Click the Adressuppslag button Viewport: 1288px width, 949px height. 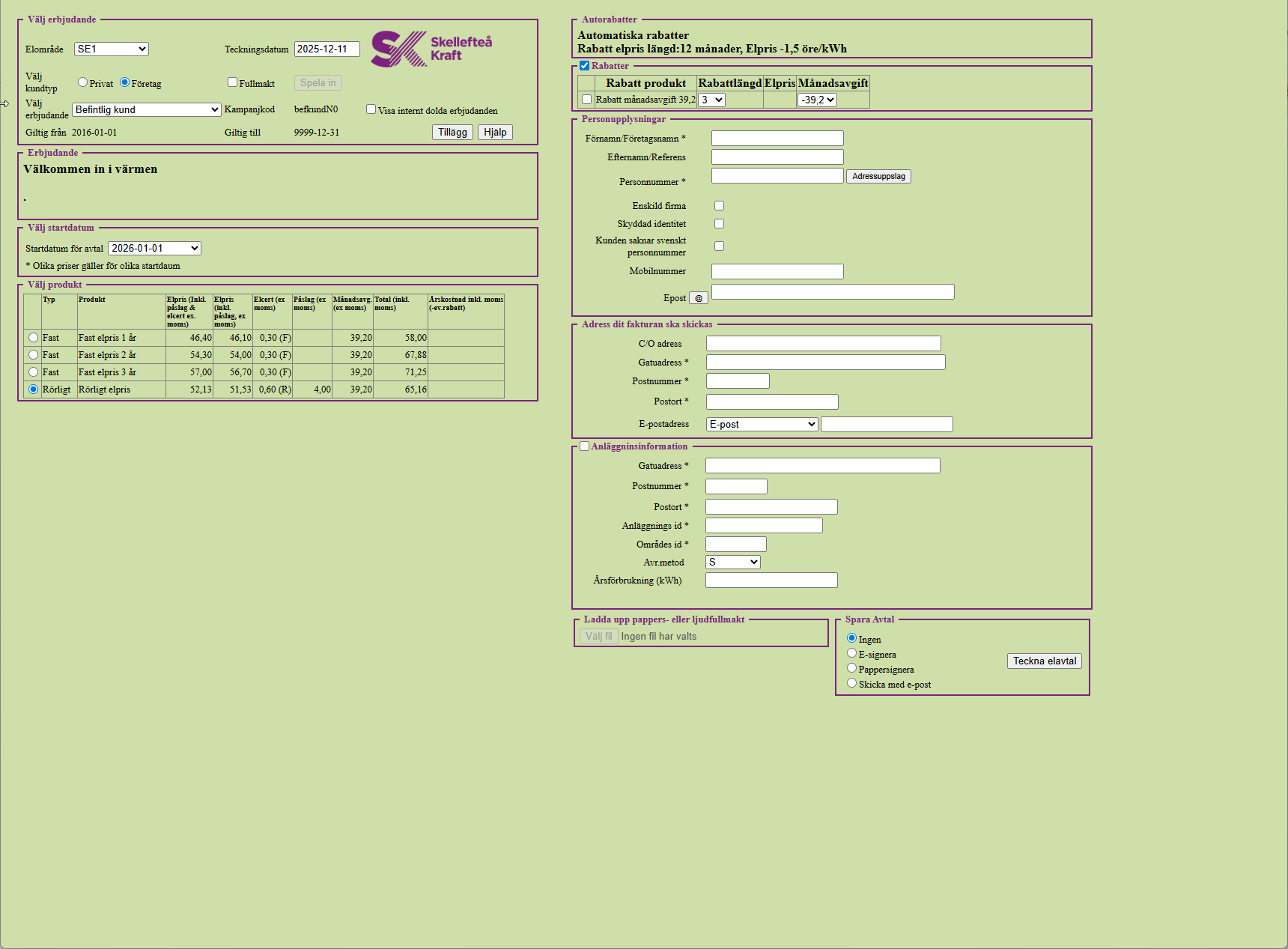pos(878,177)
